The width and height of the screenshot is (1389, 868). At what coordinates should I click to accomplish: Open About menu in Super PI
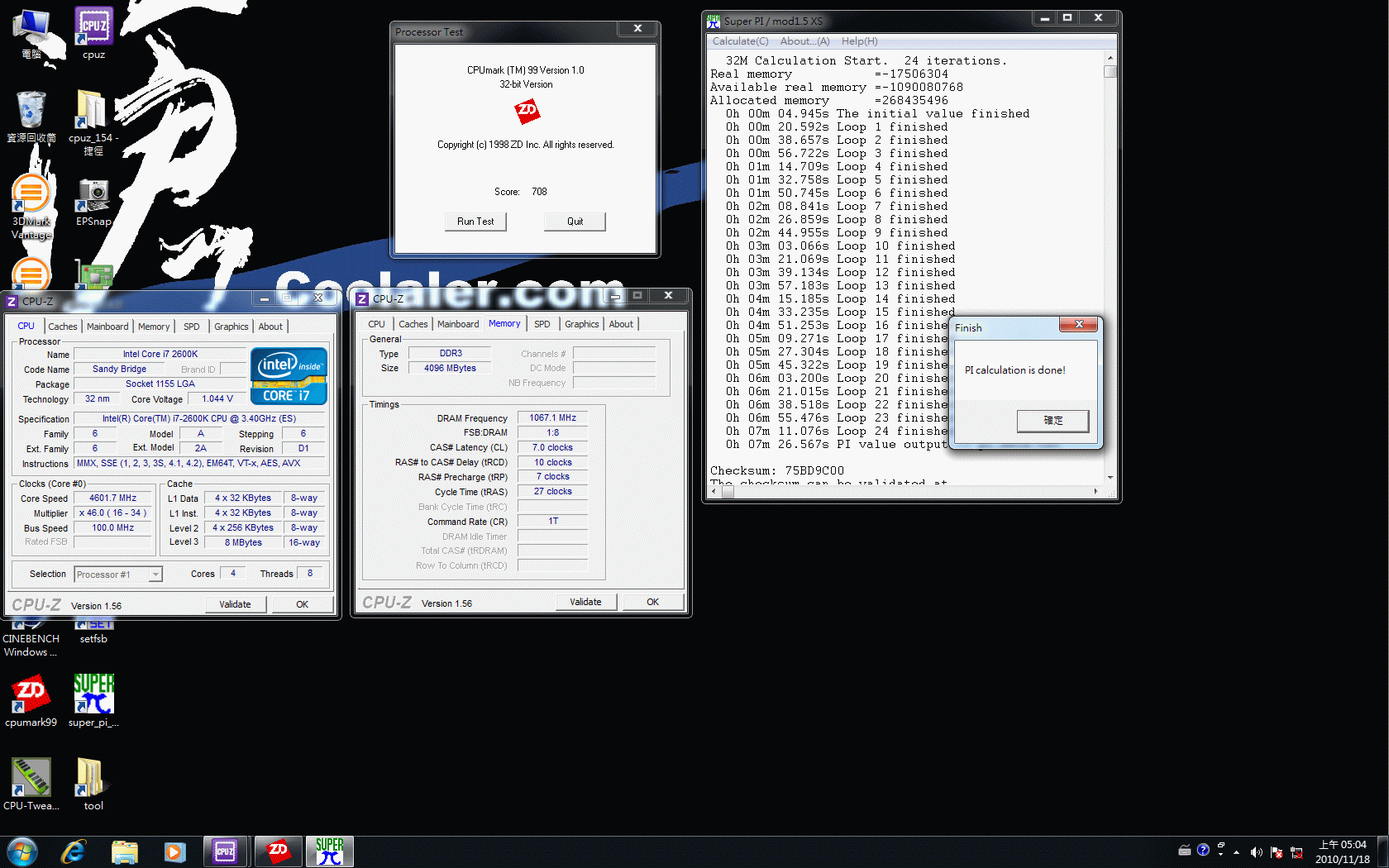(x=804, y=41)
